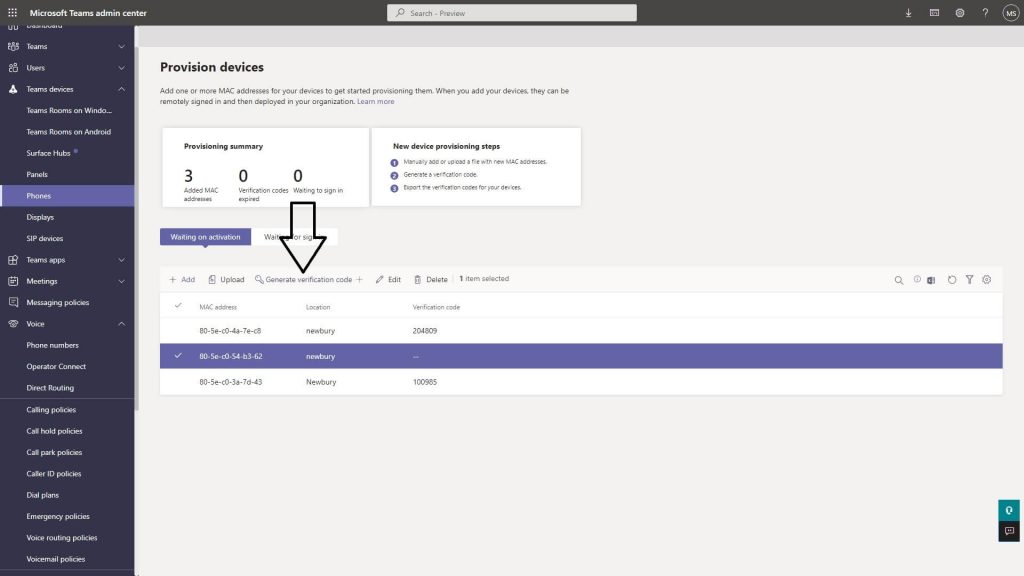Open the Microsoft 365 app launcher
The width and height of the screenshot is (1024, 576).
coord(11,12)
